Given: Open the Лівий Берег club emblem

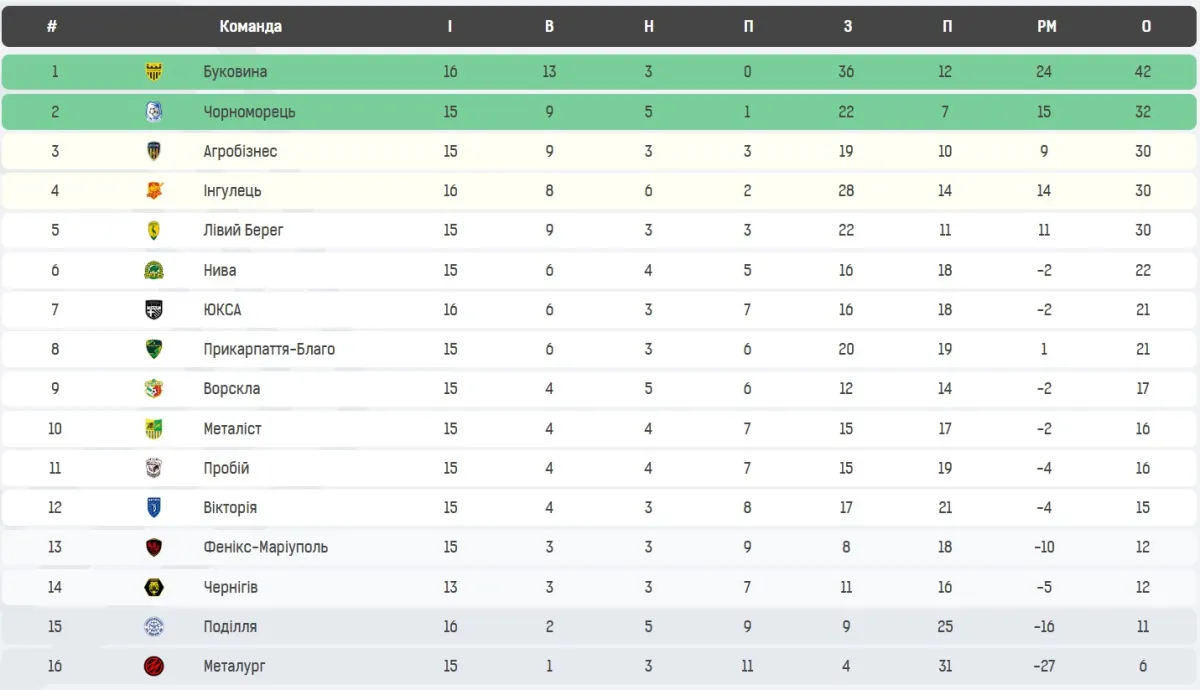Looking at the screenshot, I should click(154, 230).
